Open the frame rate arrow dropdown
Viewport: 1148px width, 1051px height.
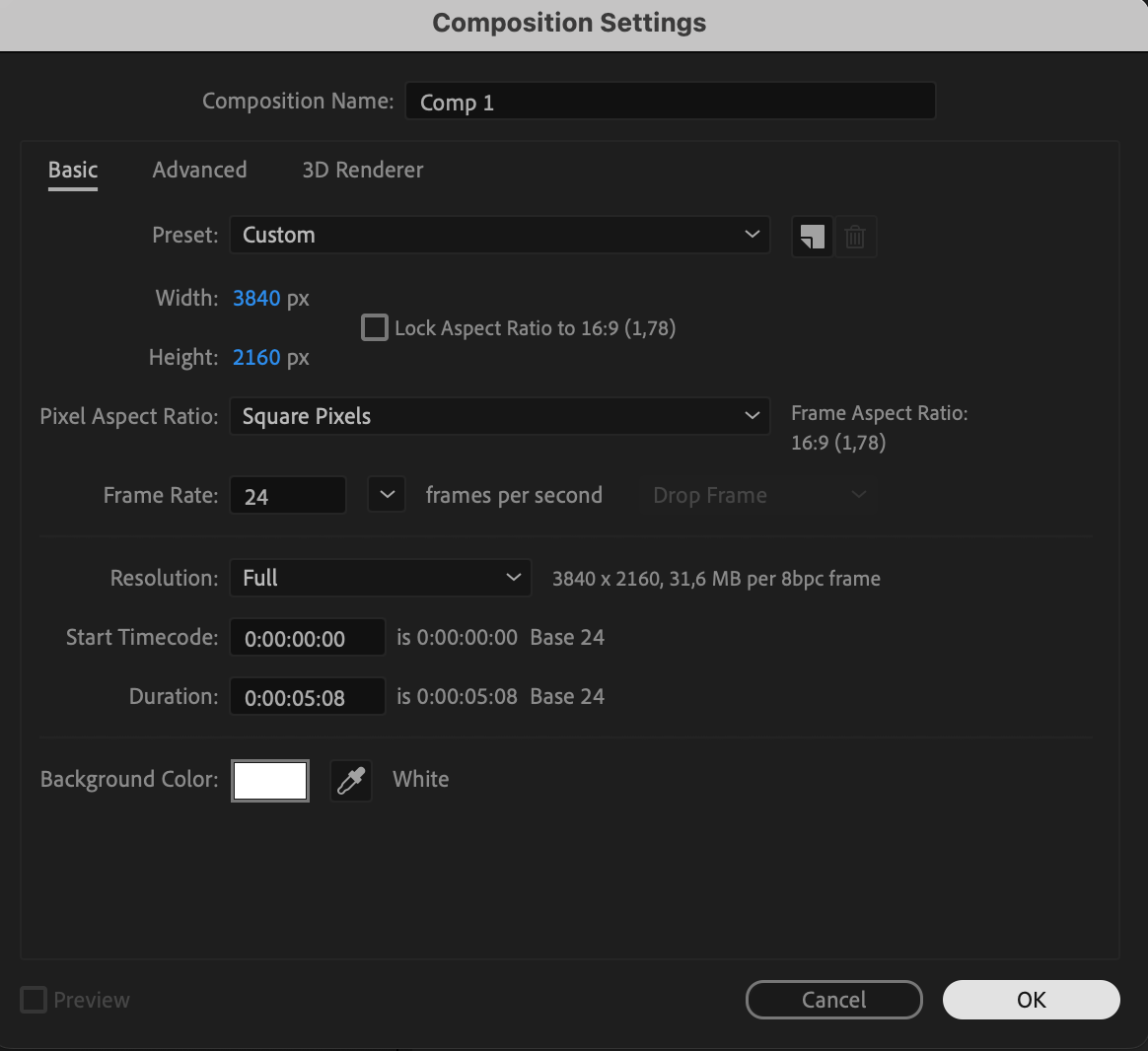click(x=387, y=495)
